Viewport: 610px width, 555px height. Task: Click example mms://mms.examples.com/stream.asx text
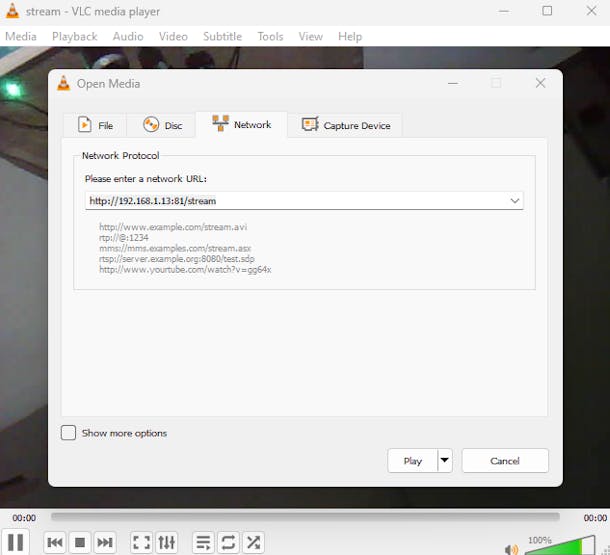[x=175, y=248]
